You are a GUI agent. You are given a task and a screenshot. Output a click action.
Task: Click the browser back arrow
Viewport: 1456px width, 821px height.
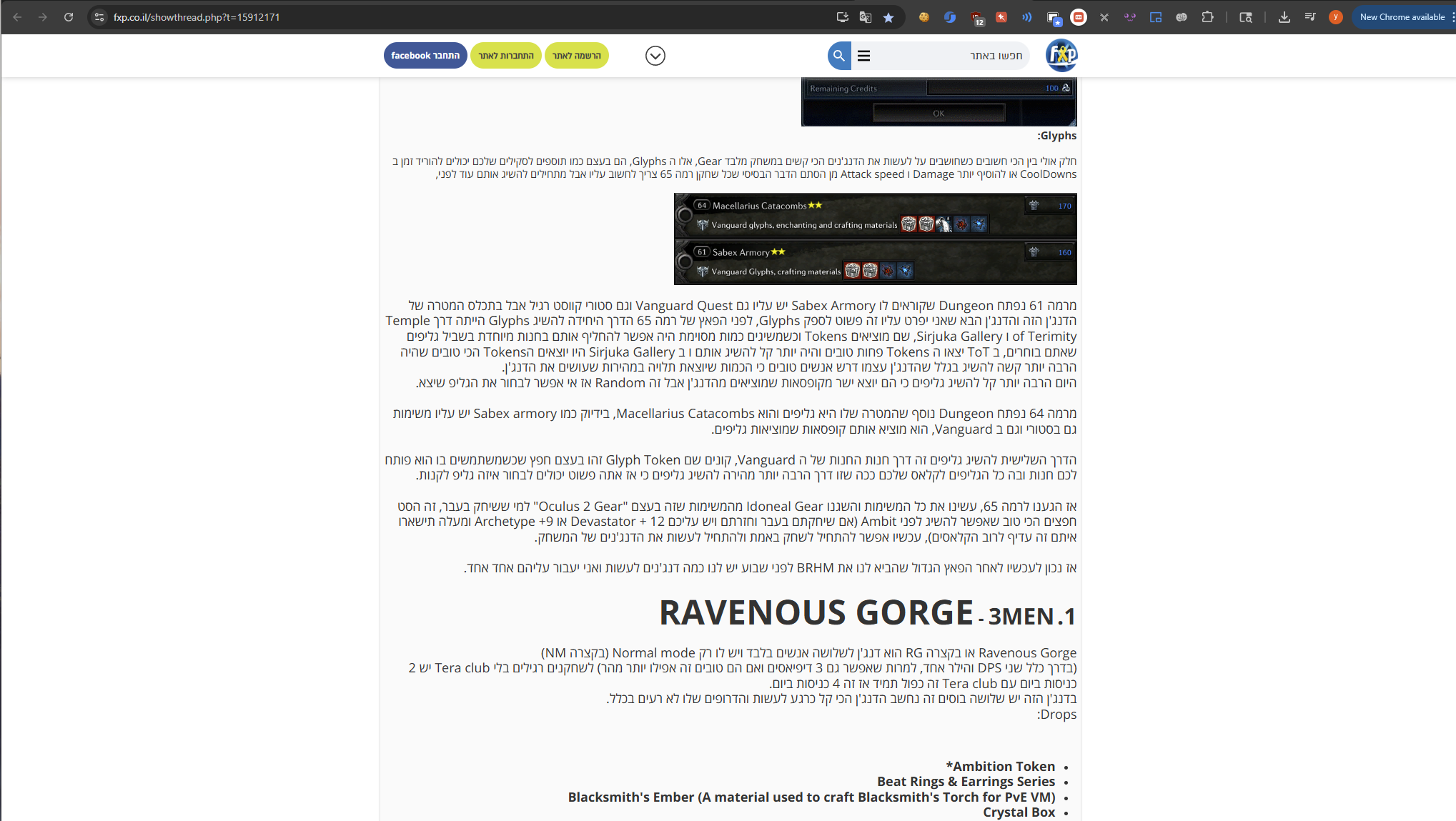[17, 17]
